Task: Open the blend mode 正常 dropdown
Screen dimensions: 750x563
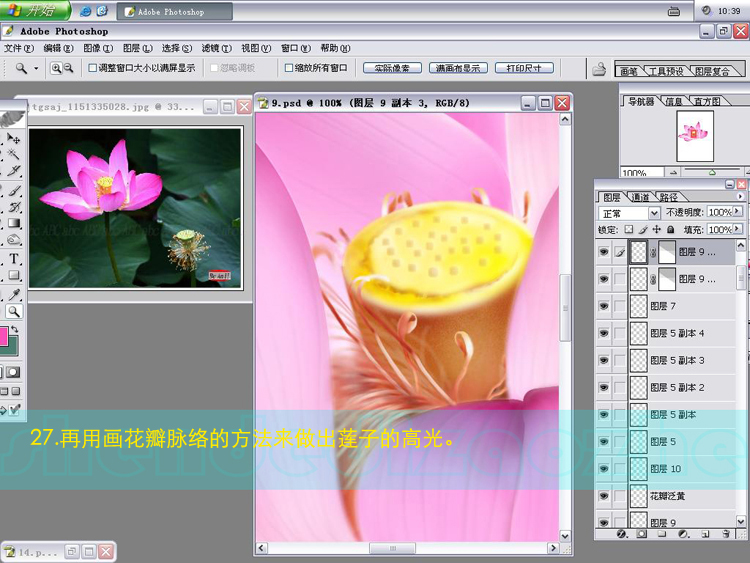Action: pos(654,213)
